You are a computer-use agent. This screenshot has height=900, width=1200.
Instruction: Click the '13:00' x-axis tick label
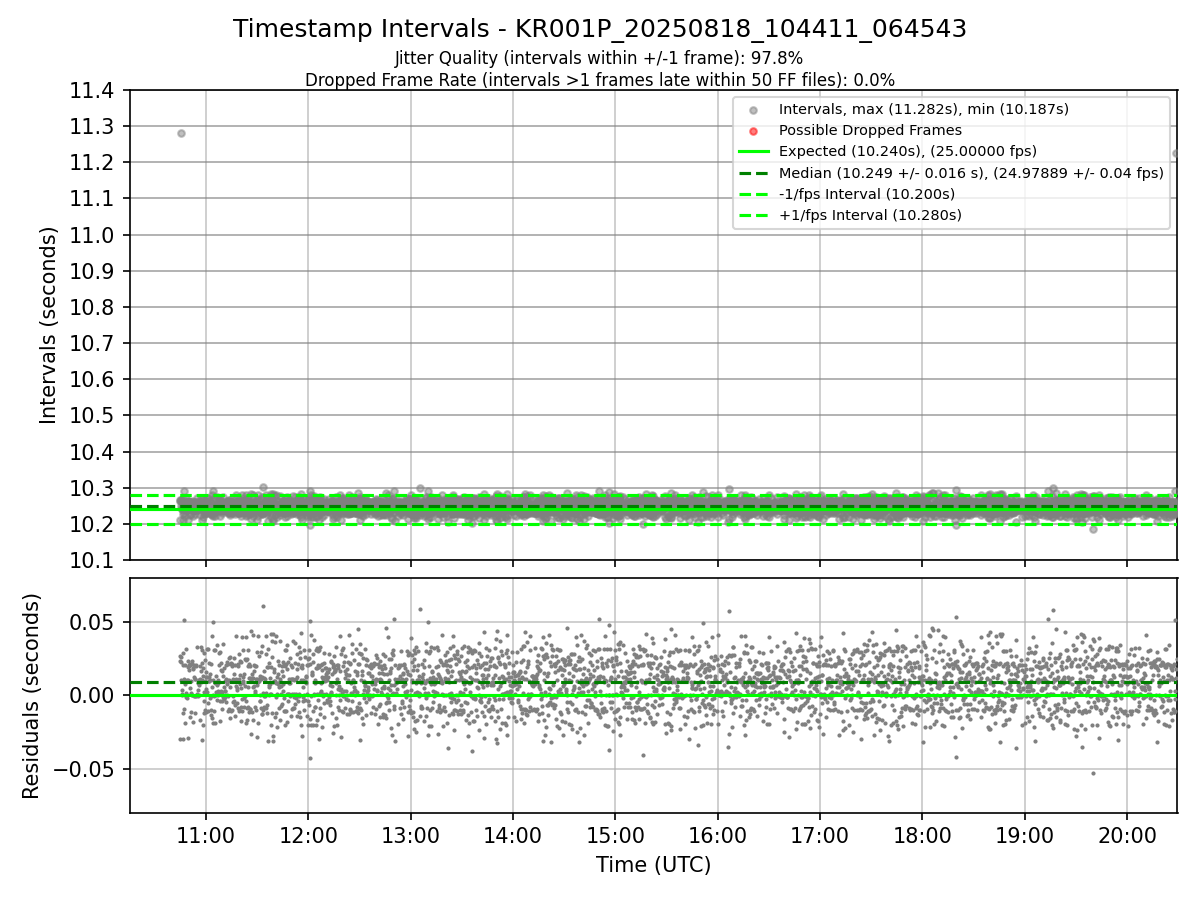(x=410, y=834)
